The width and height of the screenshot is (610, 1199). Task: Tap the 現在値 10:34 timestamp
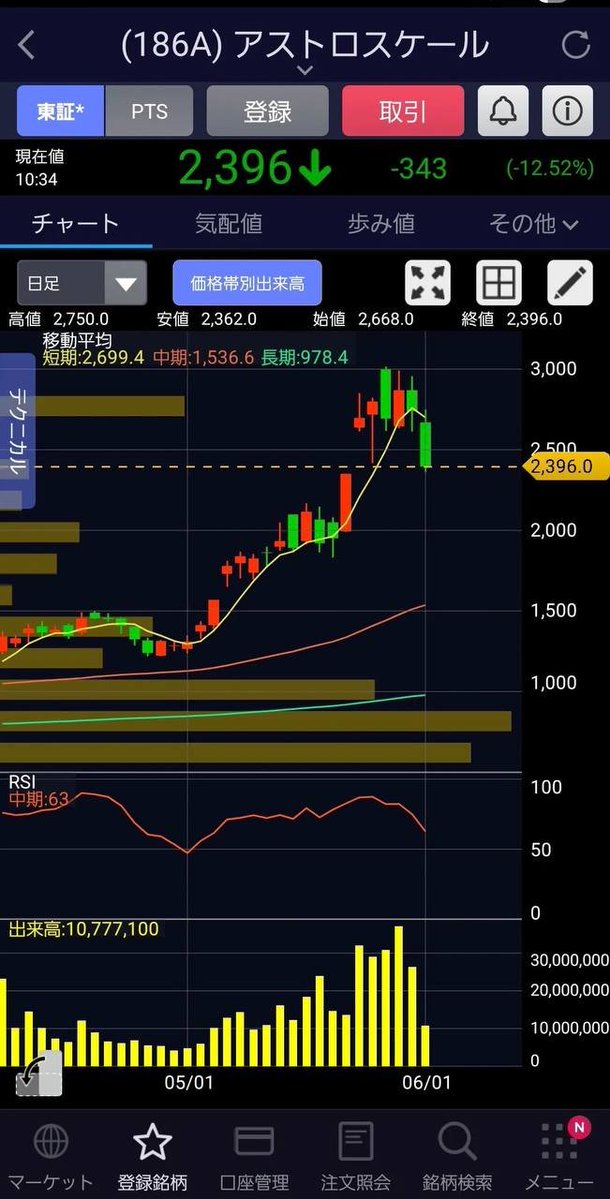[x=40, y=168]
